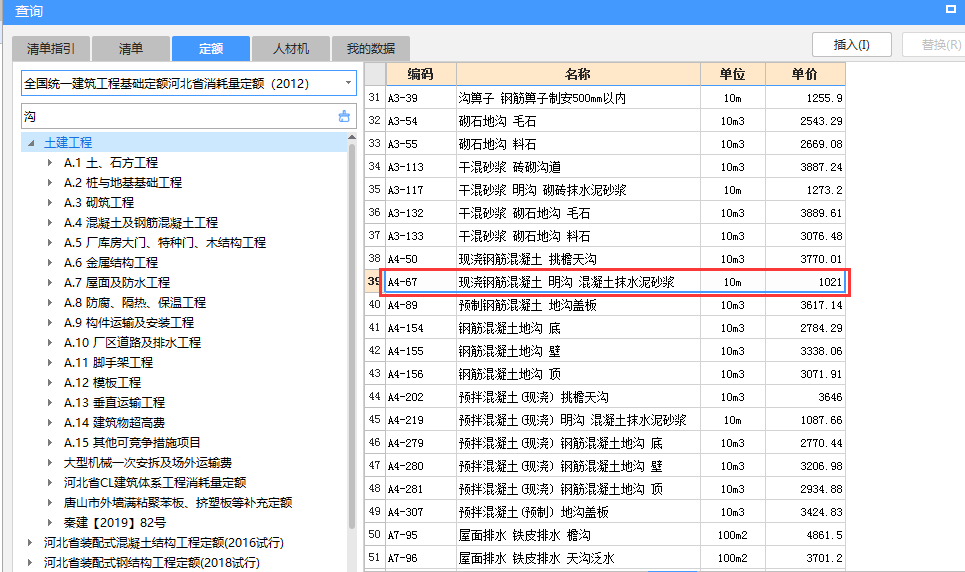Select A.13 垂直运输工程 item
965x572 pixels.
[x=114, y=403]
